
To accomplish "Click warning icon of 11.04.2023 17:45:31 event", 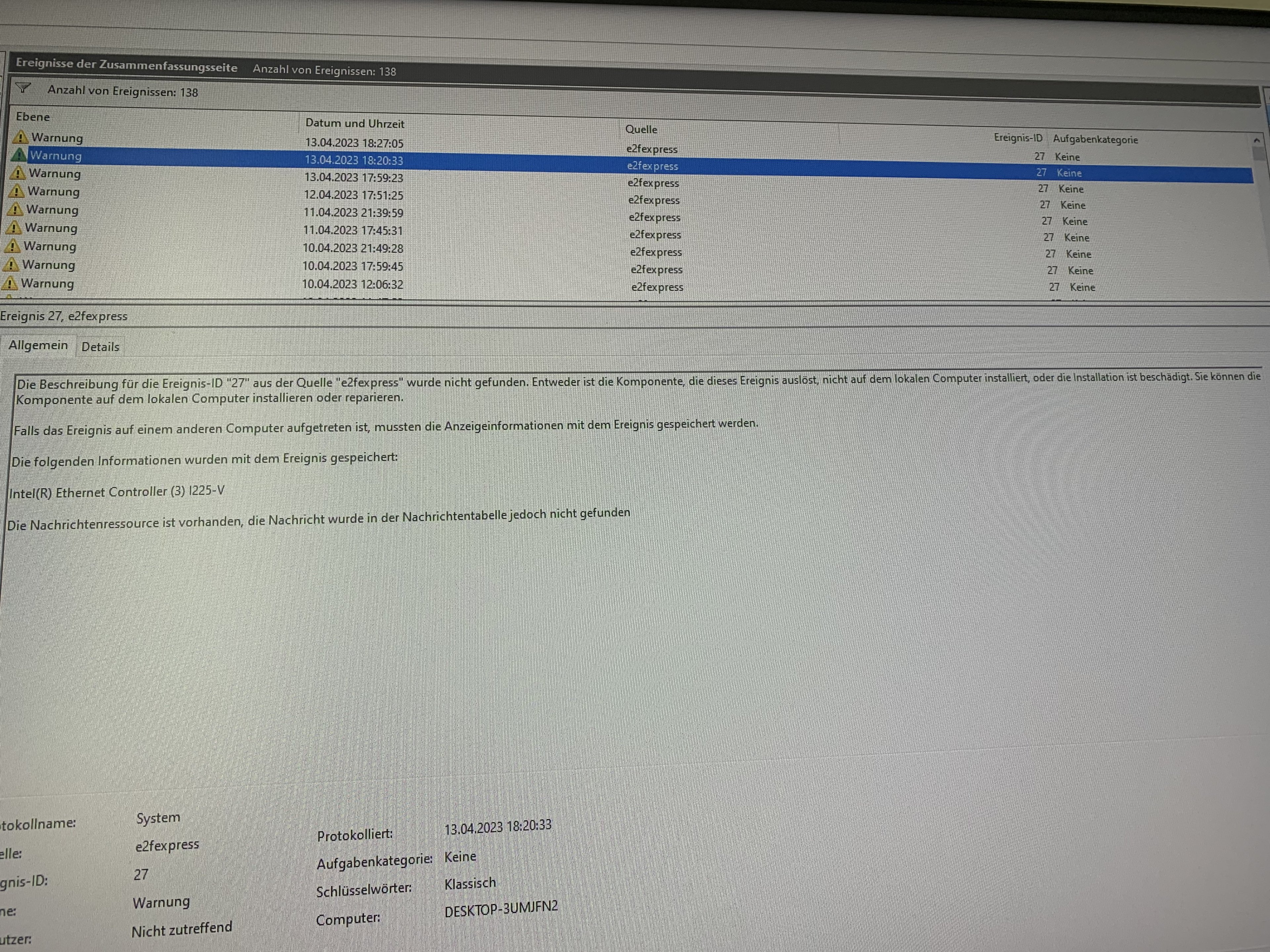I will click(14, 228).
